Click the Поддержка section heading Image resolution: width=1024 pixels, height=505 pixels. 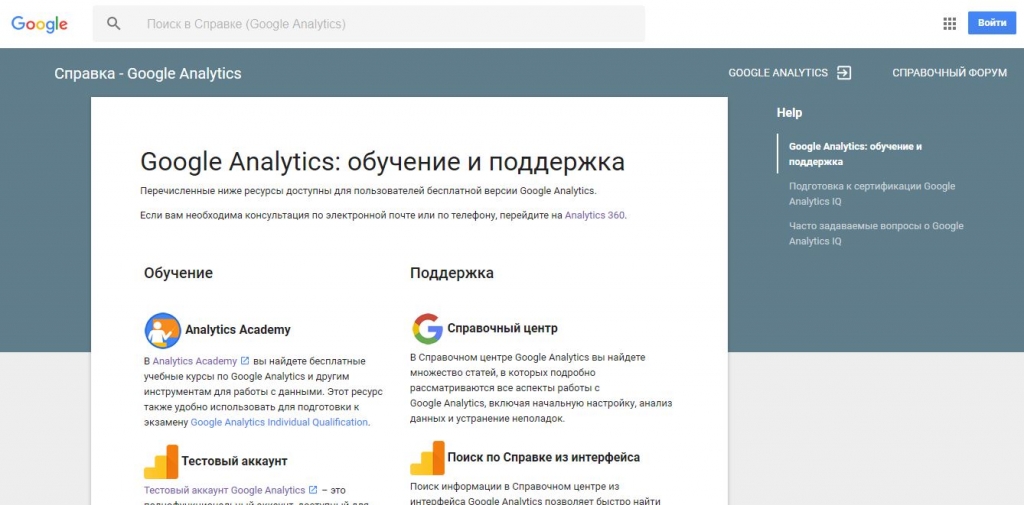(x=452, y=273)
